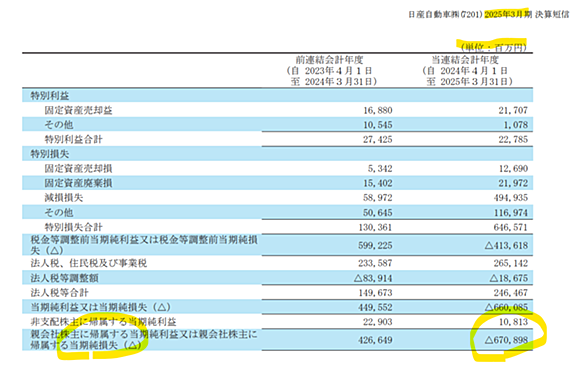Click the value 22,785
This screenshot has width=586, height=377.
pos(513,139)
